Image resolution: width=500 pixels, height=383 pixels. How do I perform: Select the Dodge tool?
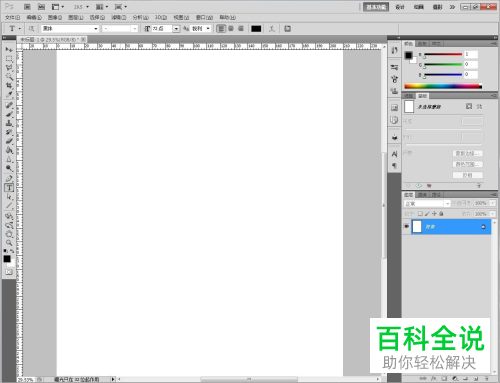click(9, 168)
